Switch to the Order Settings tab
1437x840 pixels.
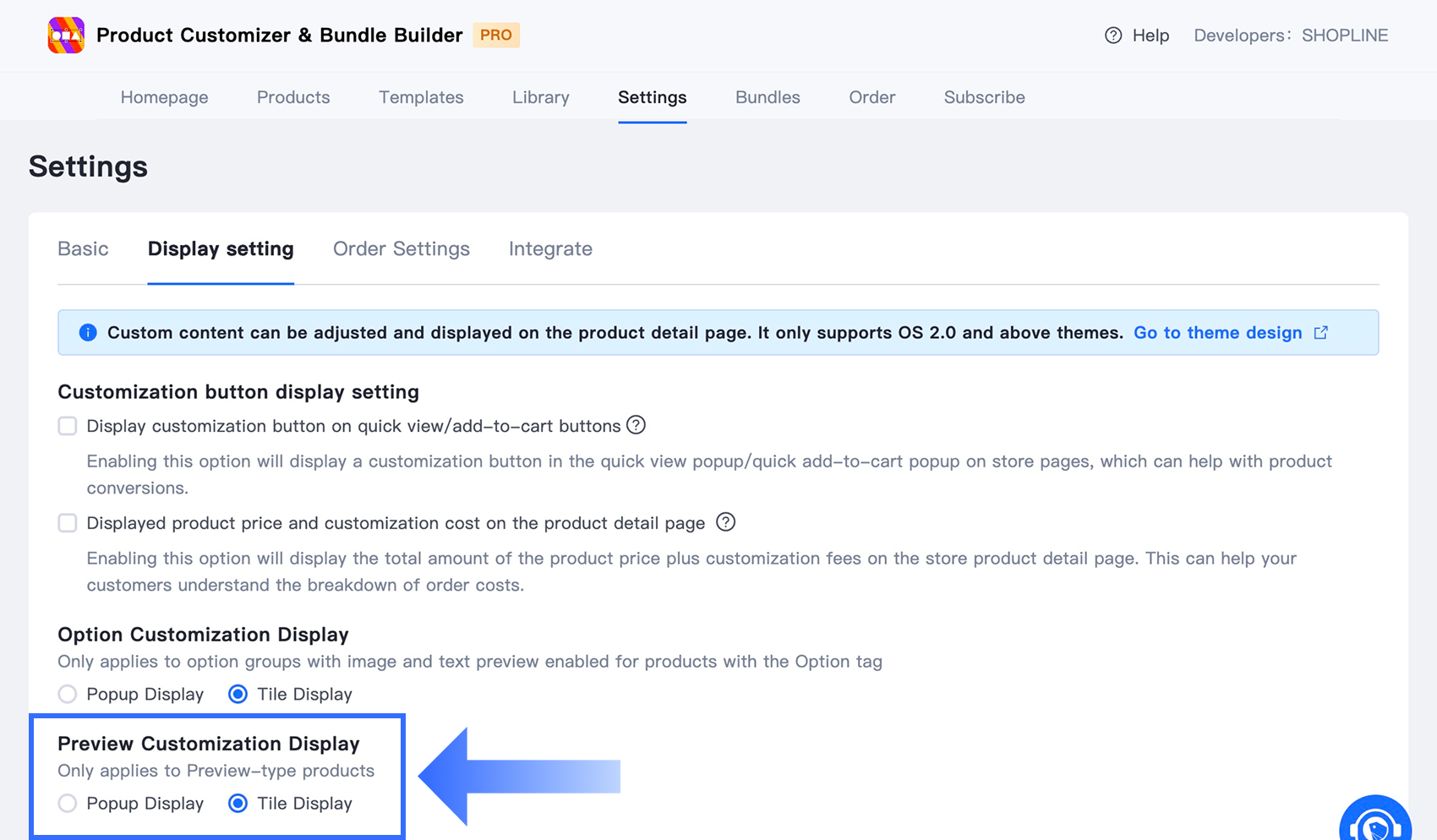(402, 248)
